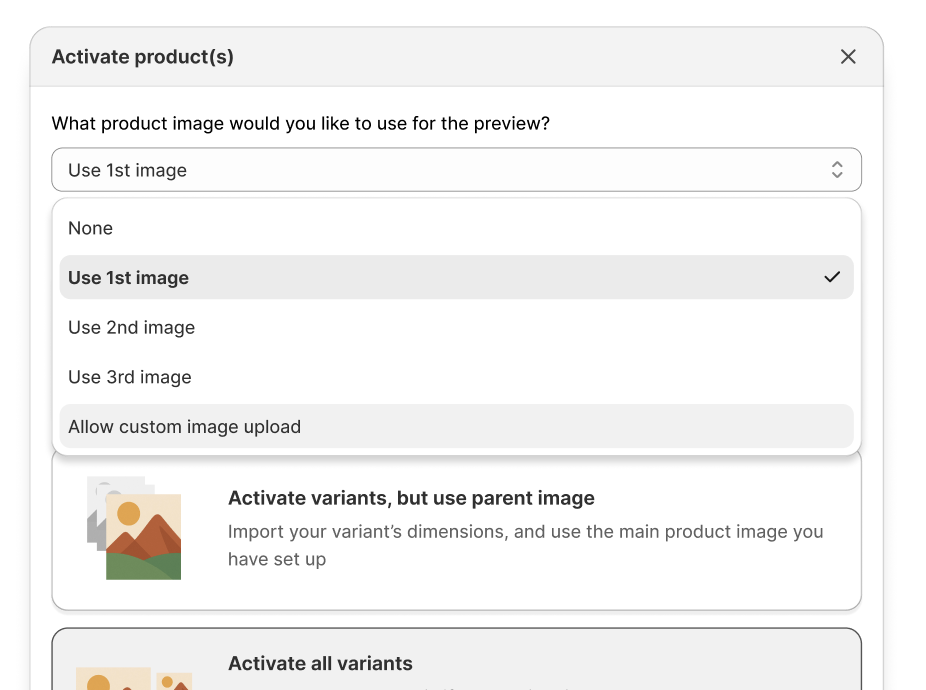This screenshot has width=926, height=690.
Task: Click the product image preview question text
Action: [x=301, y=123]
